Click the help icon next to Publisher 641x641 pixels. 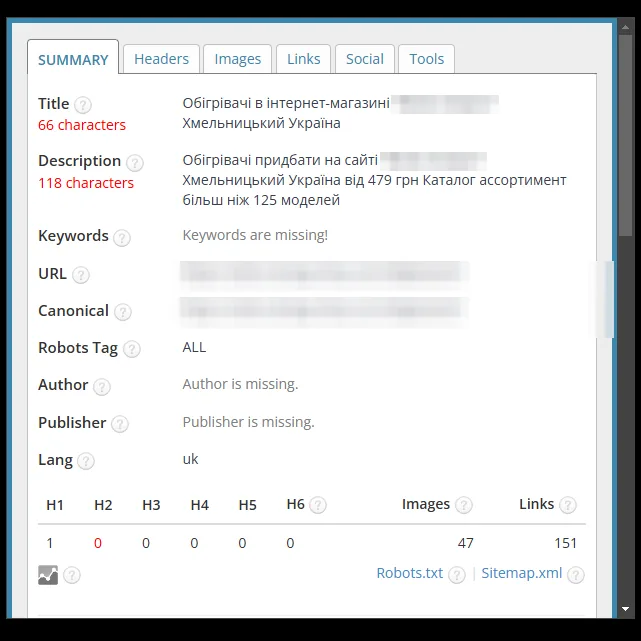pos(120,424)
